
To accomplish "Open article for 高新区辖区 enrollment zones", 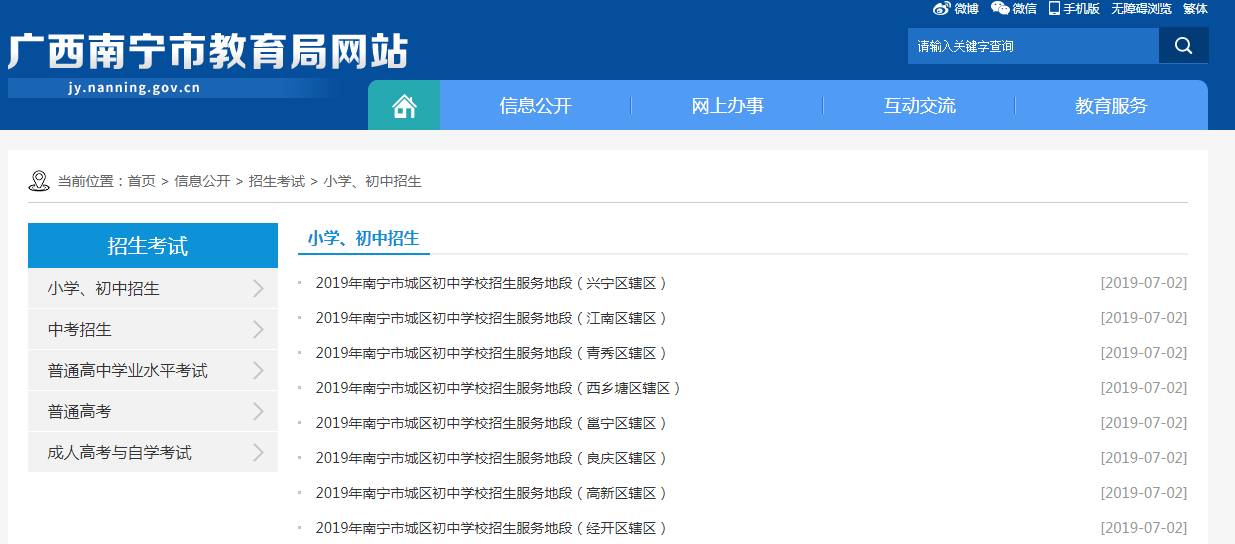I will (x=491, y=493).
